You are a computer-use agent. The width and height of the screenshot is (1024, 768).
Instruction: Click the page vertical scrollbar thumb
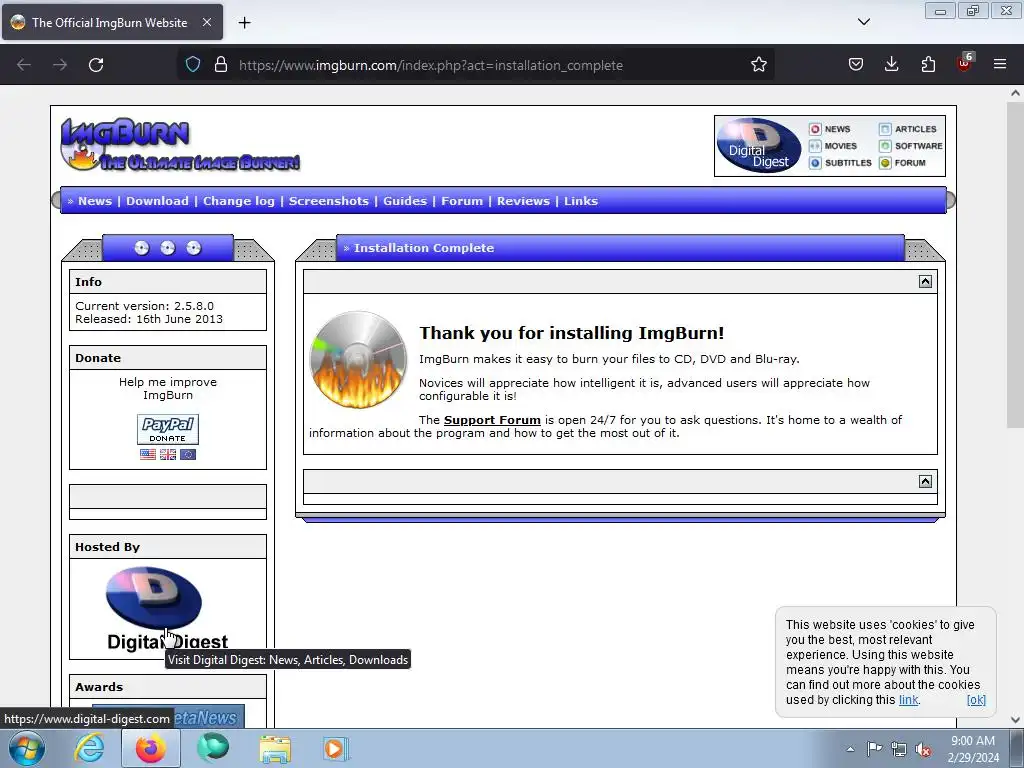1015,264
